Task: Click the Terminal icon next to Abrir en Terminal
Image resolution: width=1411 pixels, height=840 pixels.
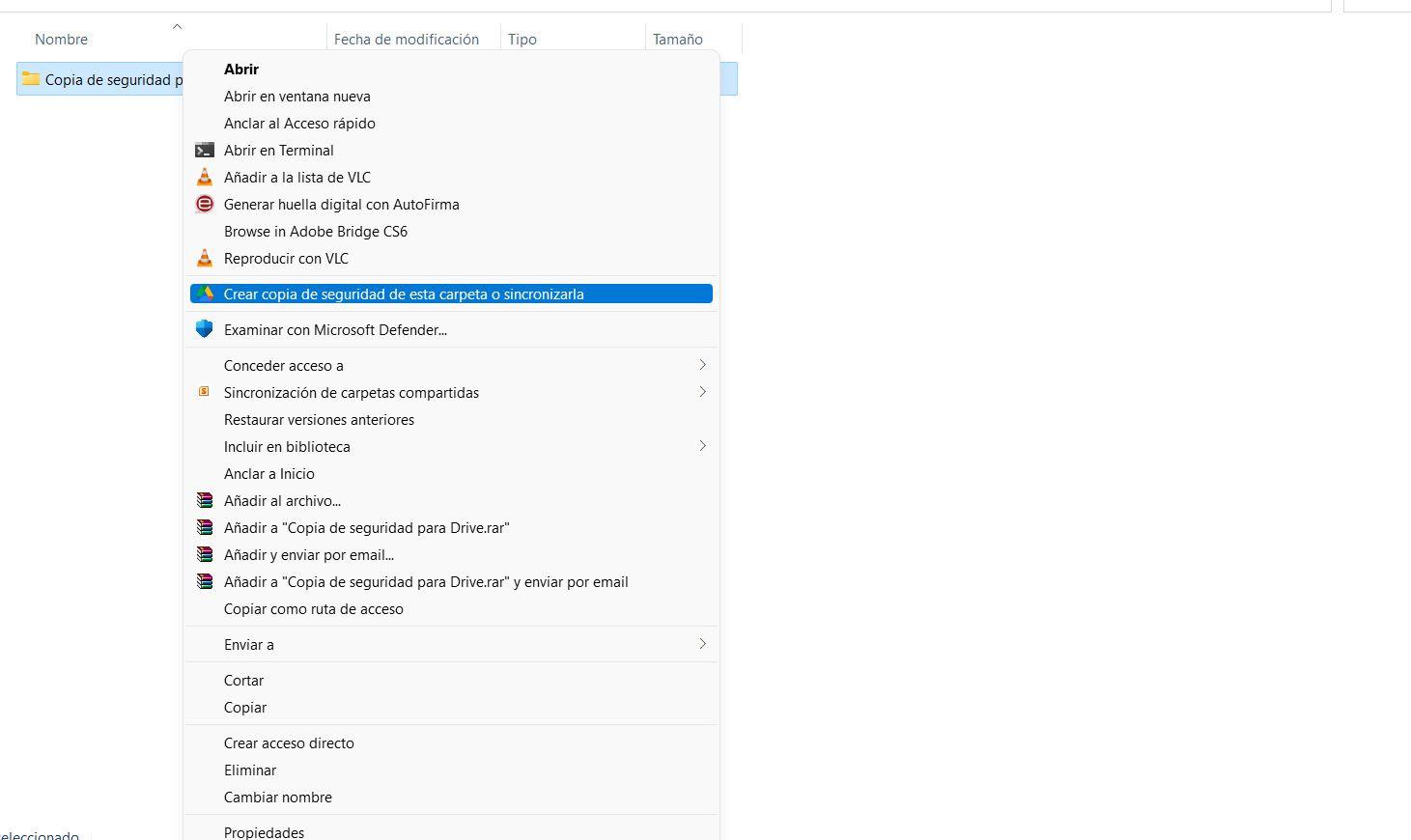Action: [204, 151]
